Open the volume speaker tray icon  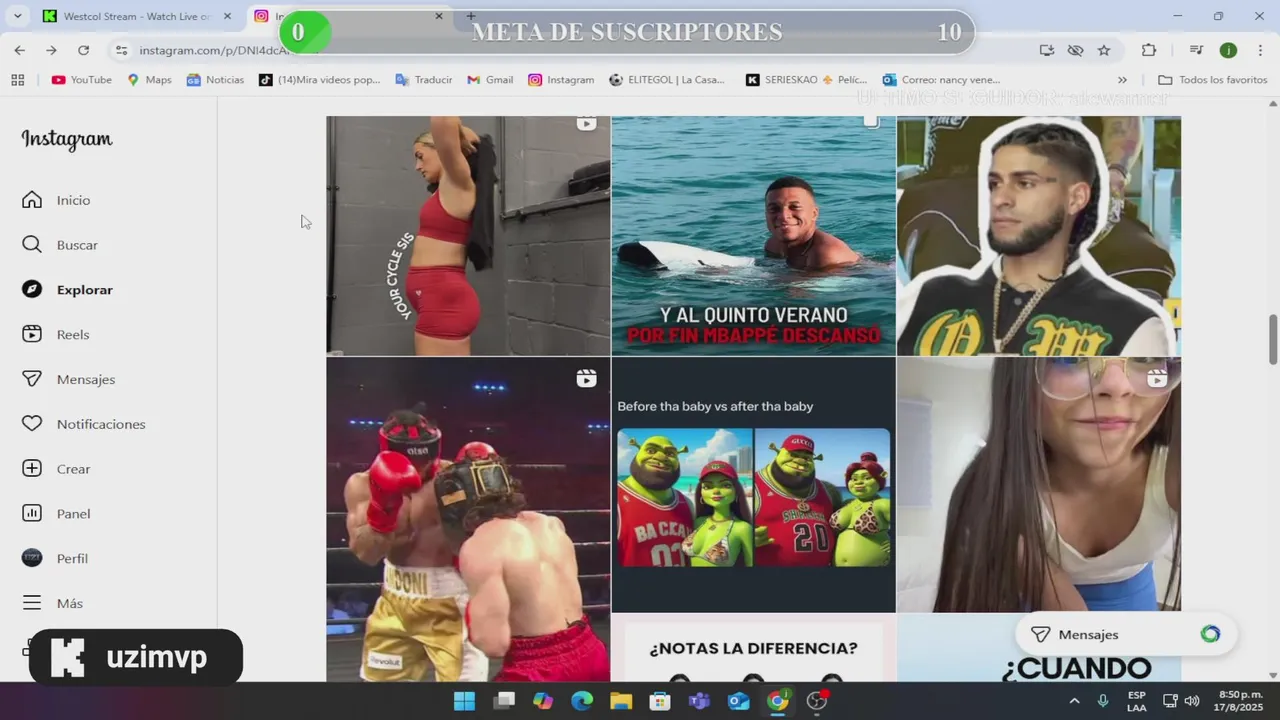(x=1191, y=701)
